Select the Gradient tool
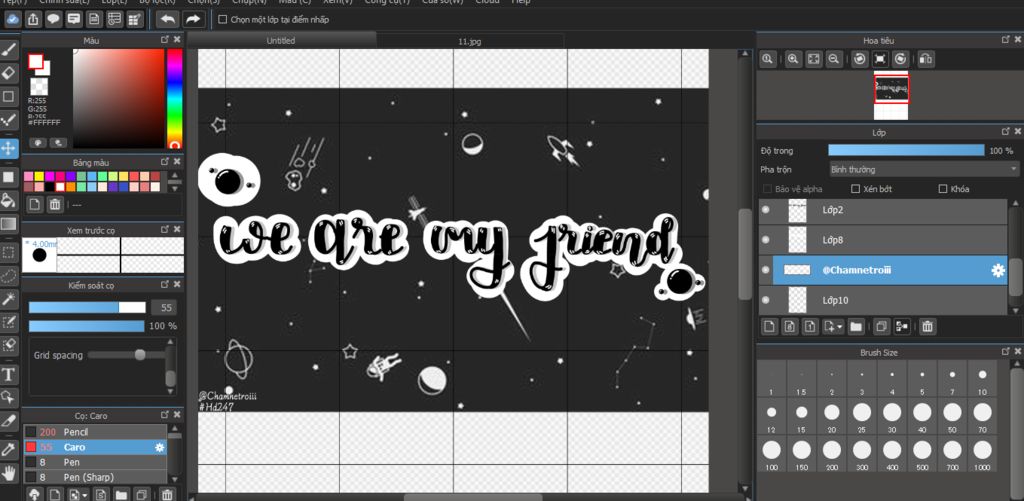The width and height of the screenshot is (1024, 501). pyautogui.click(x=8, y=224)
